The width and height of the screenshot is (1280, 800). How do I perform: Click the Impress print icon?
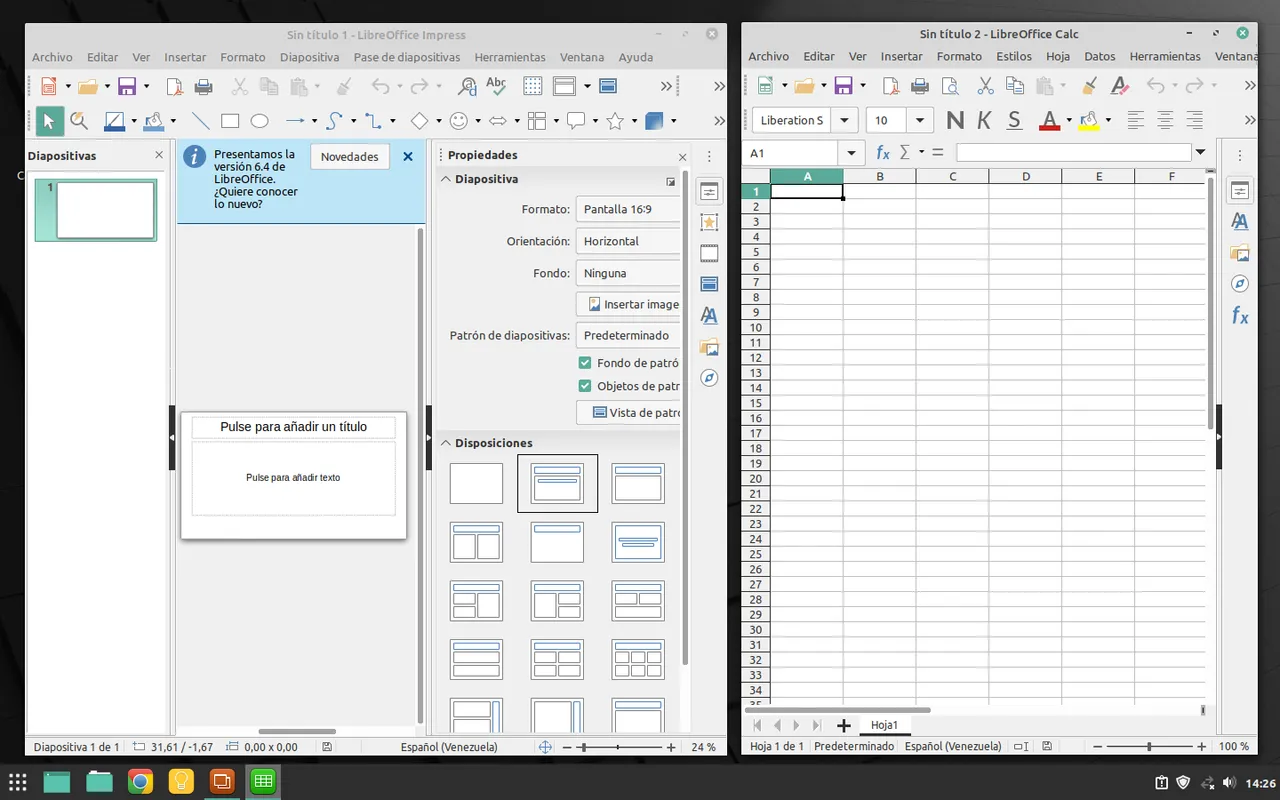pyautogui.click(x=203, y=86)
